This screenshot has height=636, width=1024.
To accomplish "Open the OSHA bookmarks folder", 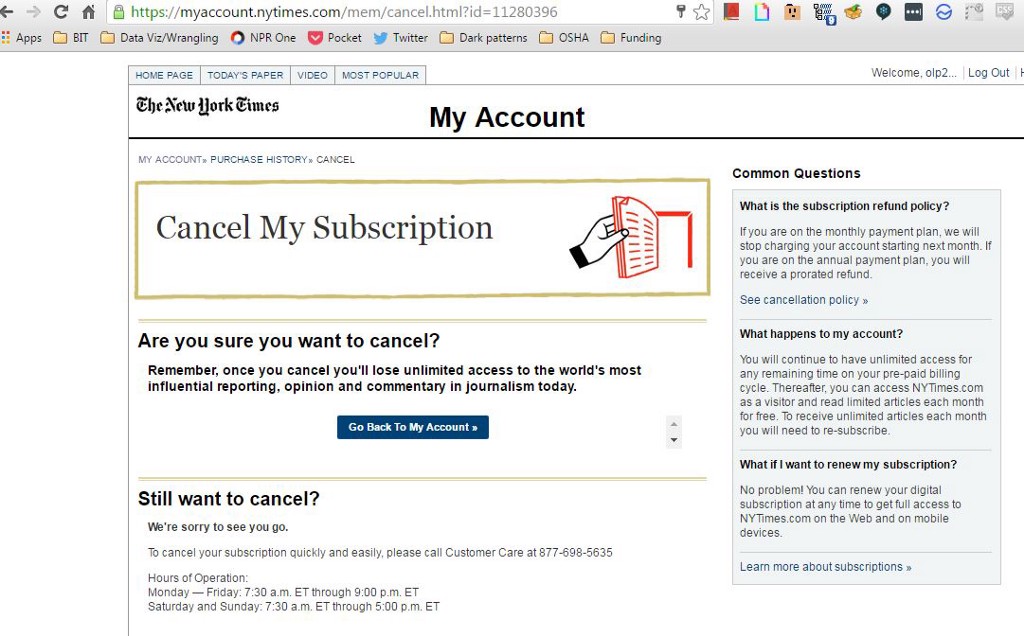I will 564,38.
